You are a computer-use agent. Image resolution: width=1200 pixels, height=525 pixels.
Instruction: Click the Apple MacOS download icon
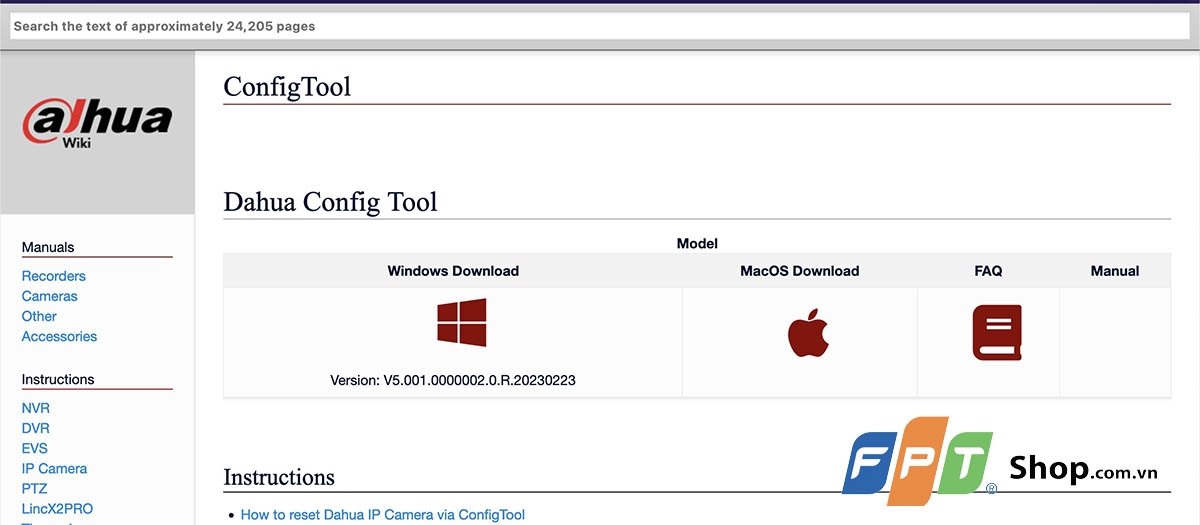click(x=809, y=333)
